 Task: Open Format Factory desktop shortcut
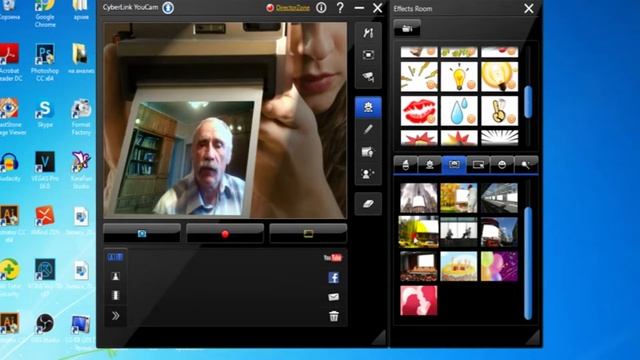tap(81, 117)
